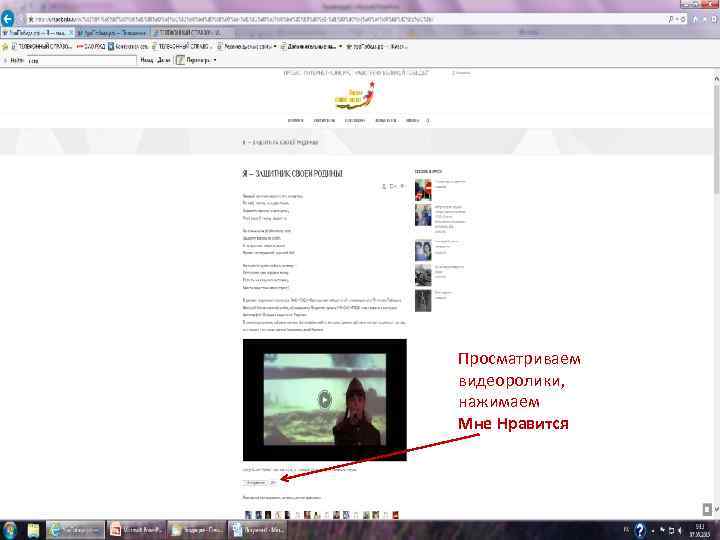Open the red-icon bookmark in favorites bar

coord(90,46)
